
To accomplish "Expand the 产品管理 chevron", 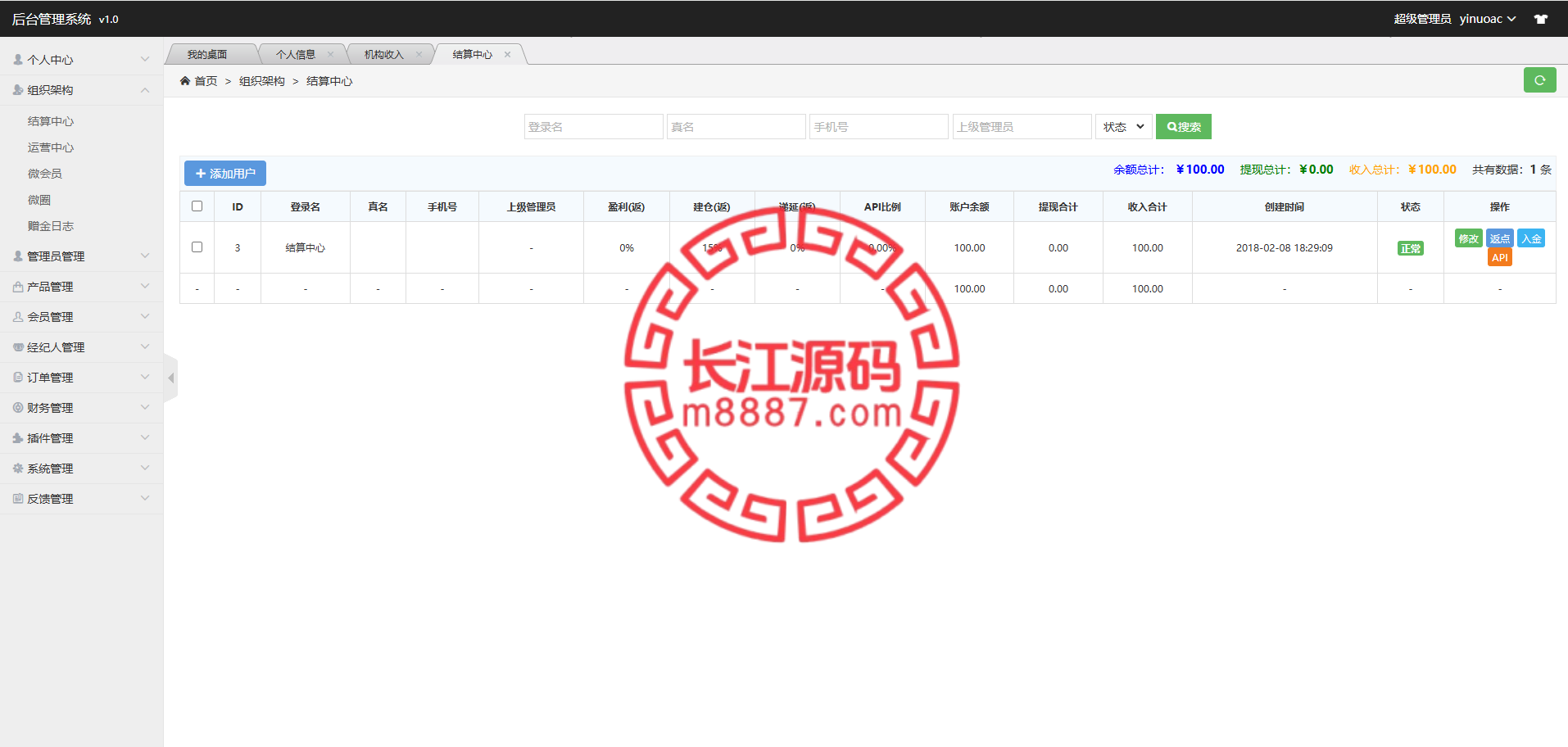I will 145,286.
